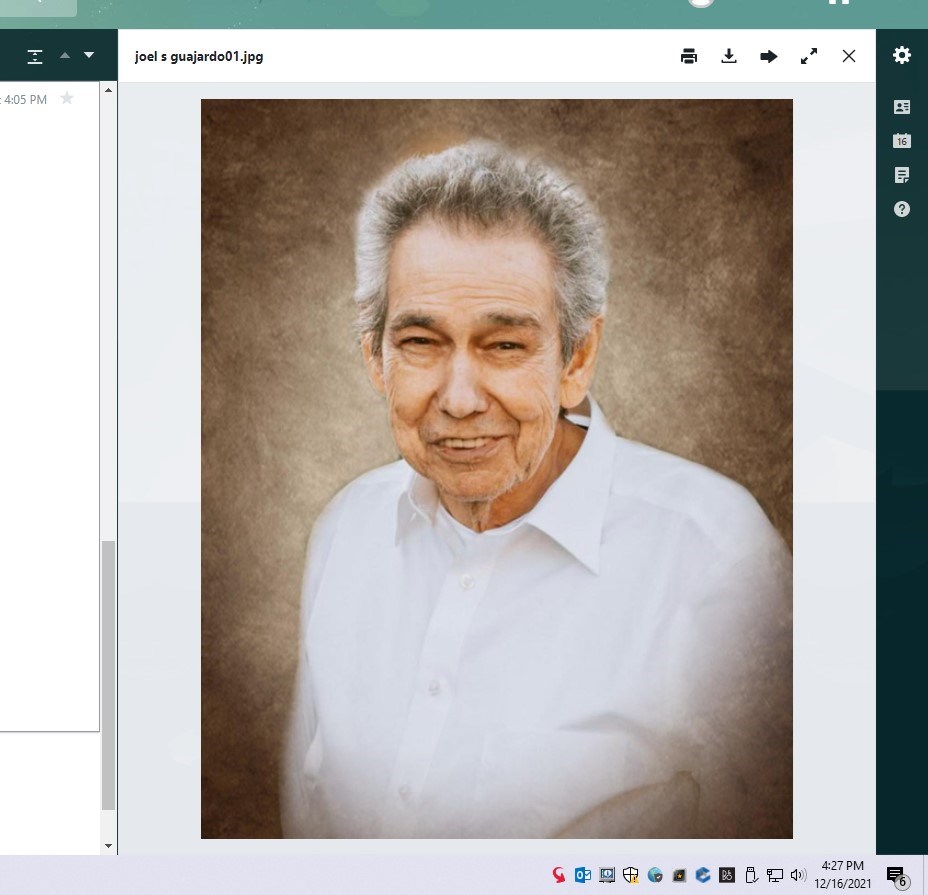The width and height of the screenshot is (928, 895).
Task: Open Outlook from the system tray
Action: point(583,875)
